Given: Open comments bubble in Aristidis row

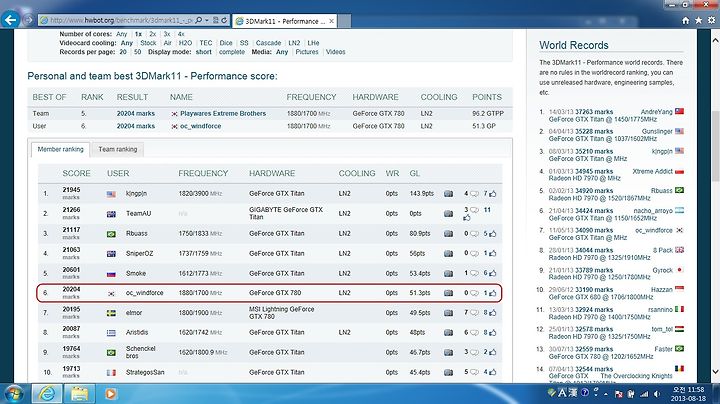Looking at the screenshot, I should [474, 332].
